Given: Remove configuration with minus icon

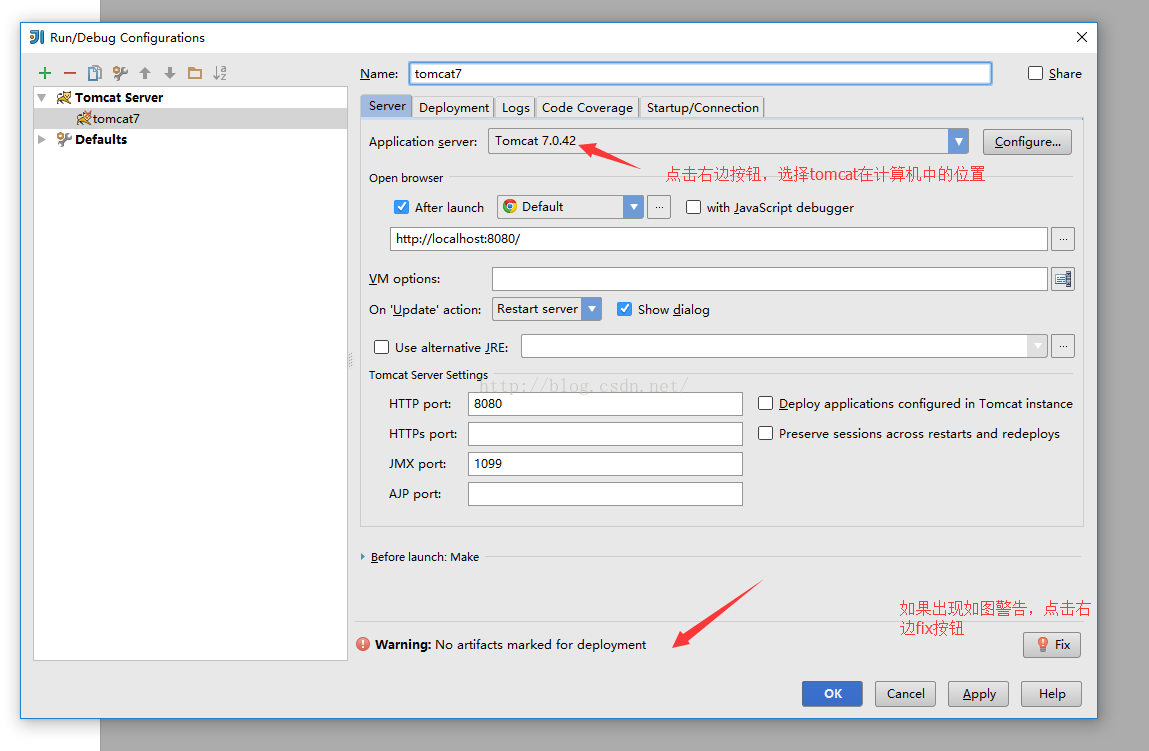Looking at the screenshot, I should 70,73.
